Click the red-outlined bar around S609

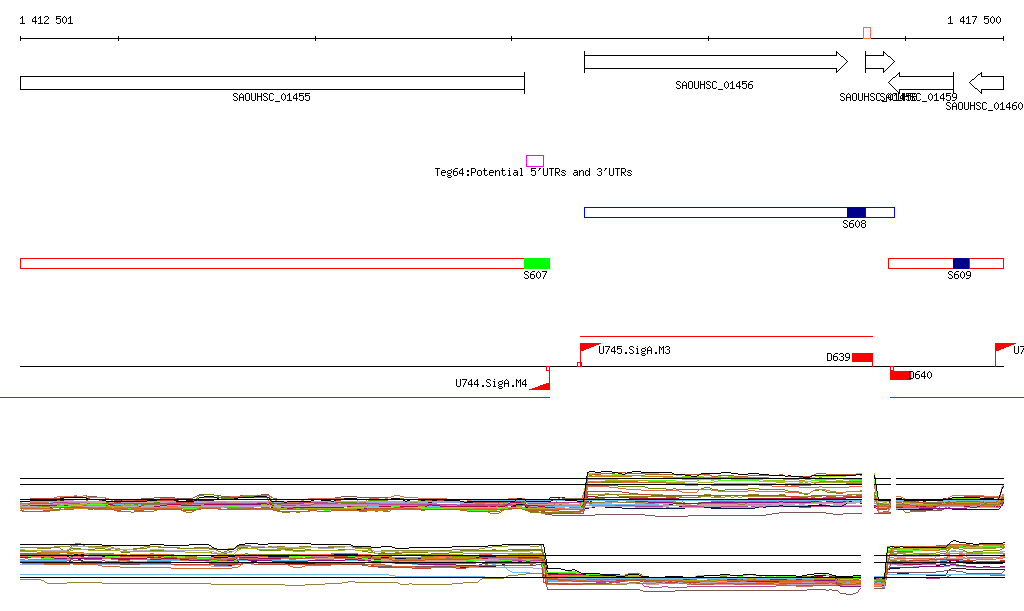coord(946,264)
